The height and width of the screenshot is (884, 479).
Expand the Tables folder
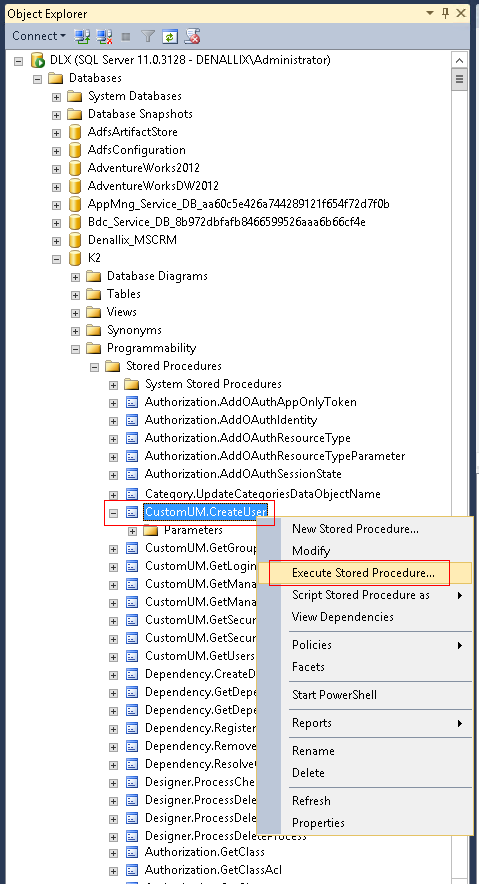click(x=75, y=294)
